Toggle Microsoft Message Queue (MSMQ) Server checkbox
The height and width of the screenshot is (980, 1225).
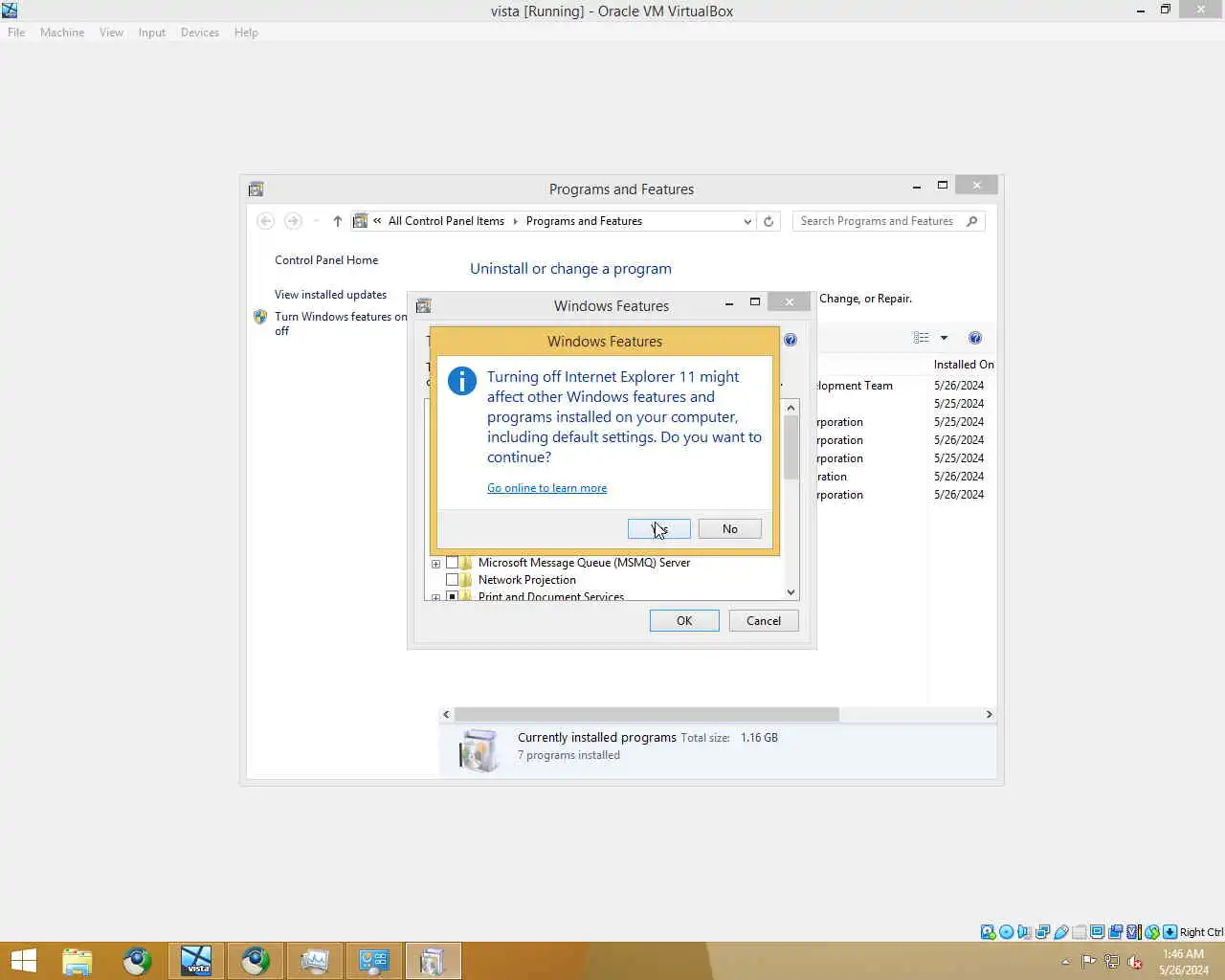click(452, 563)
